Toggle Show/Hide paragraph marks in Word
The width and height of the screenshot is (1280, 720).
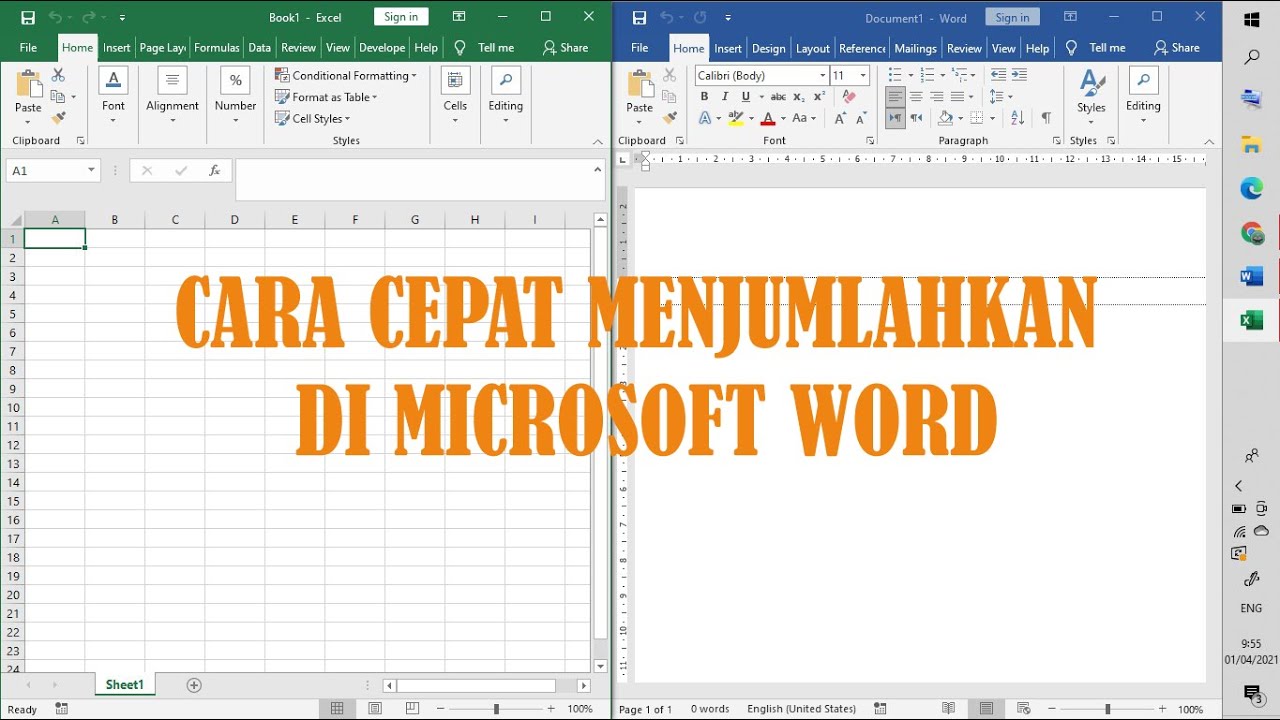[1046, 118]
